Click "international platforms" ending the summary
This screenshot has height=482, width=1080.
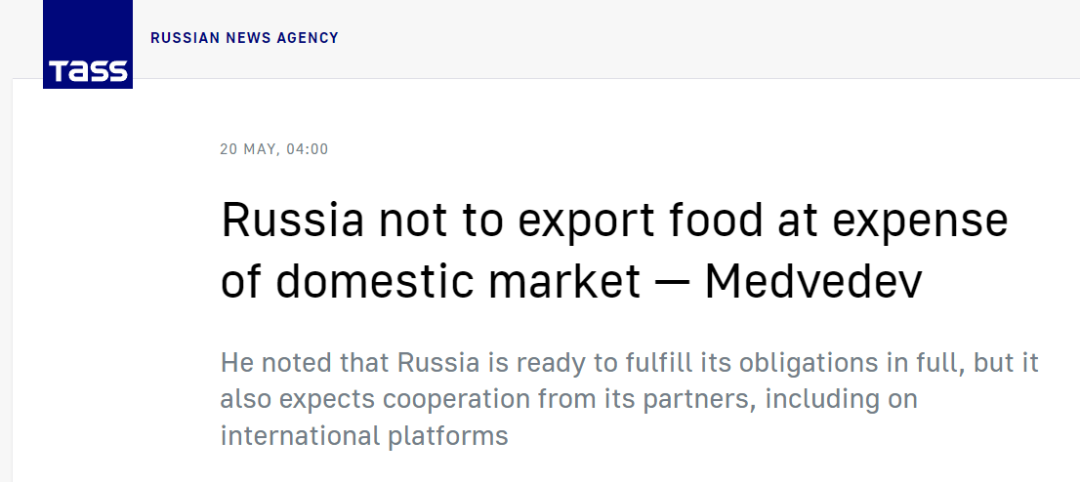point(364,437)
